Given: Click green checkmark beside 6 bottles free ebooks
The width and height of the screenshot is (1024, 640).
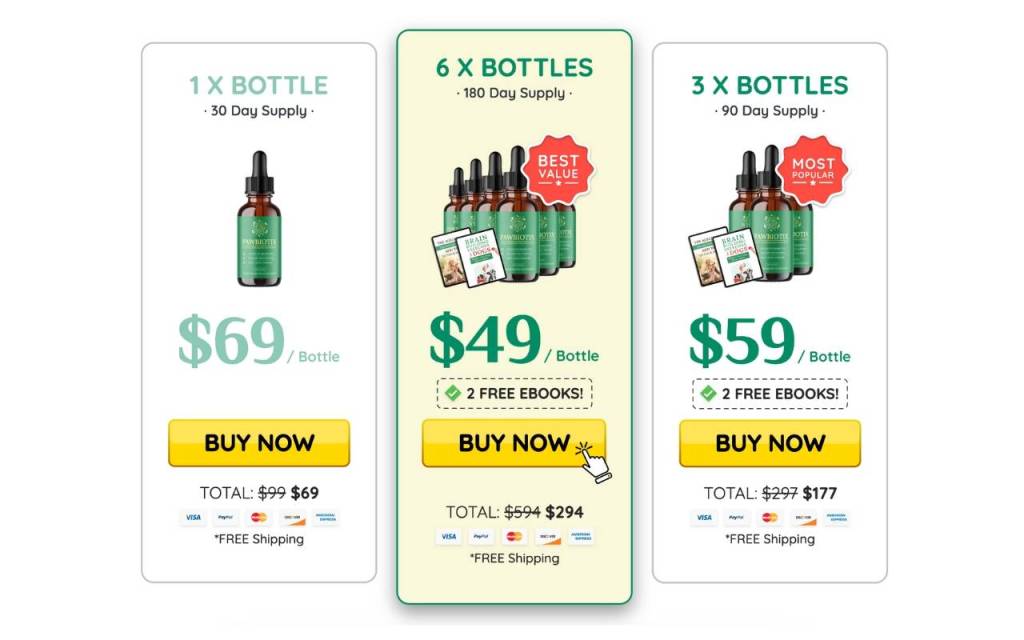Looking at the screenshot, I should [453, 393].
